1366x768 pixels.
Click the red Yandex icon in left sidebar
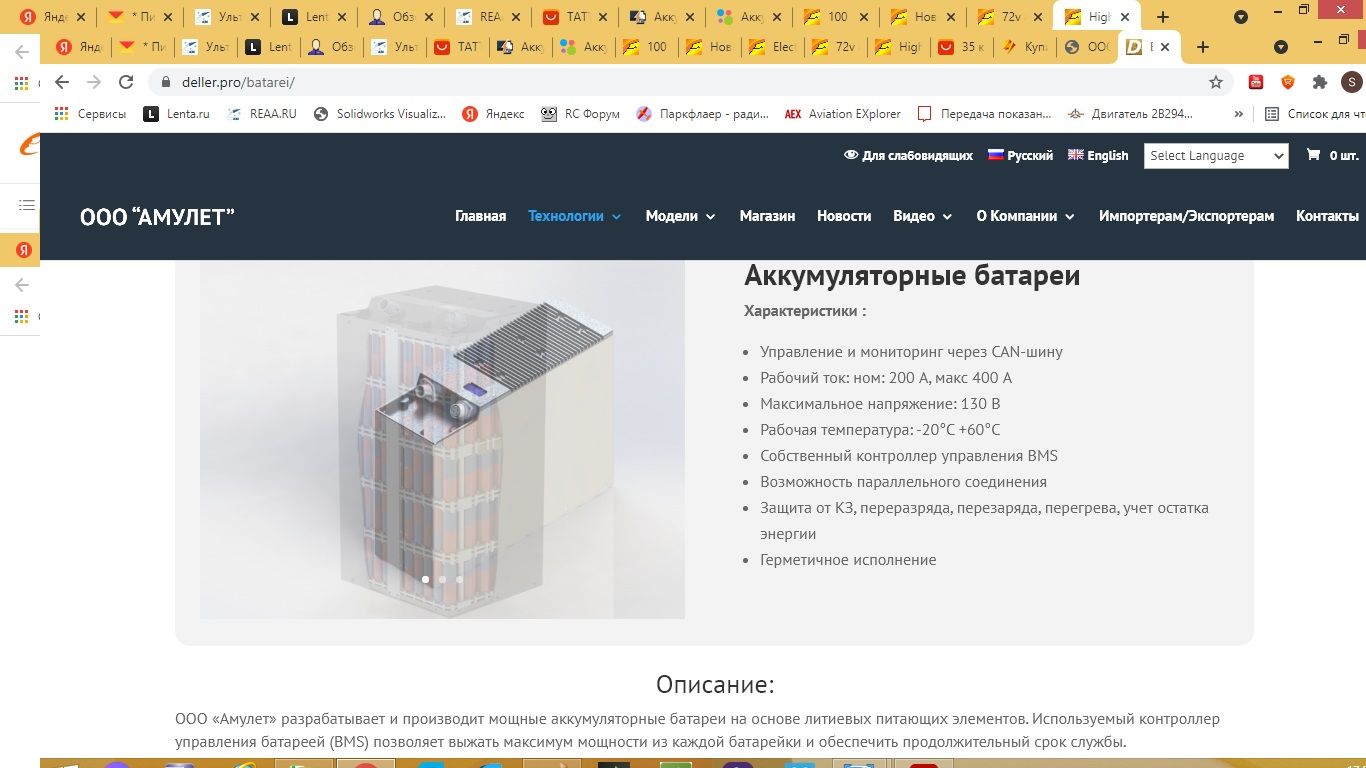(x=21, y=250)
